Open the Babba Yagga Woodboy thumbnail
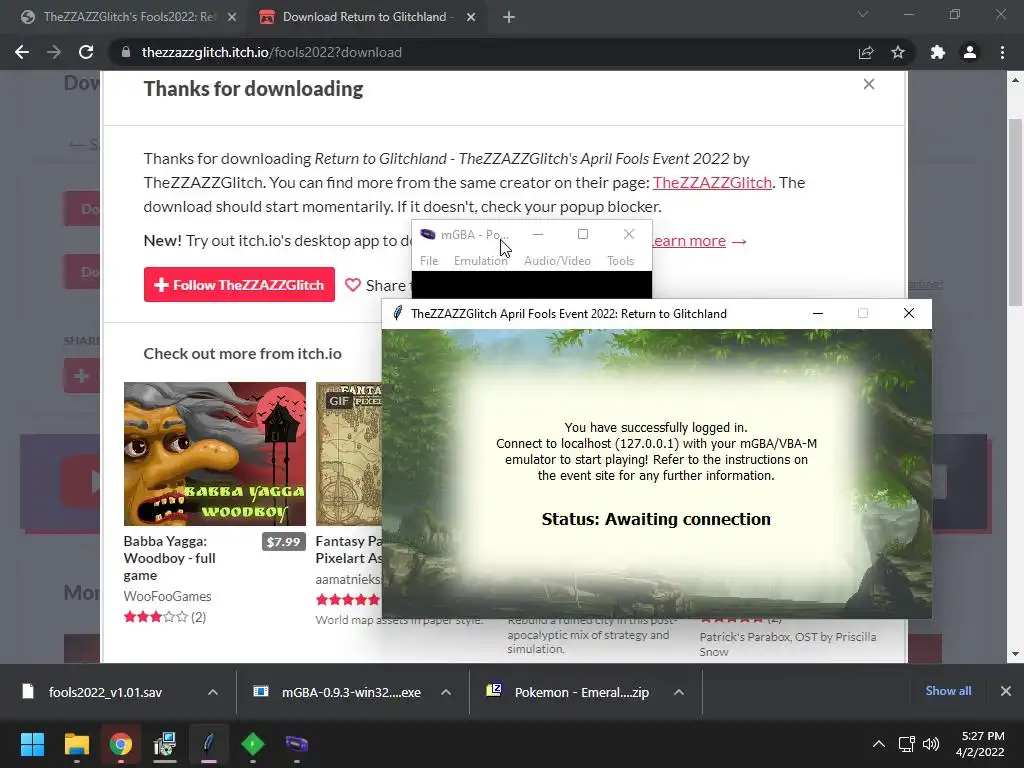This screenshot has width=1024, height=768. (215, 454)
